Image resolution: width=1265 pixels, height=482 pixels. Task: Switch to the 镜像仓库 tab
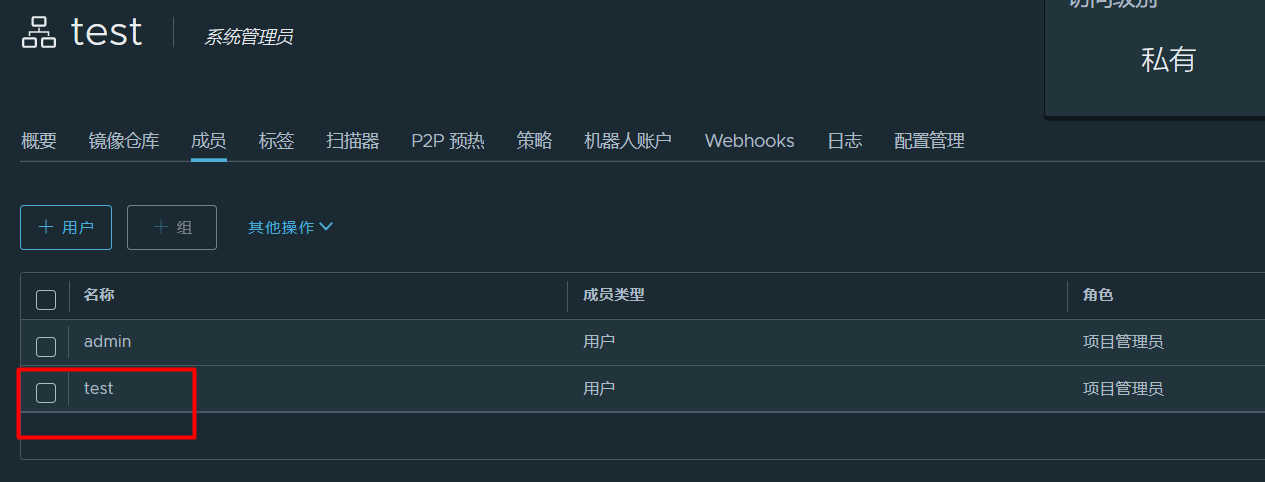(x=123, y=141)
